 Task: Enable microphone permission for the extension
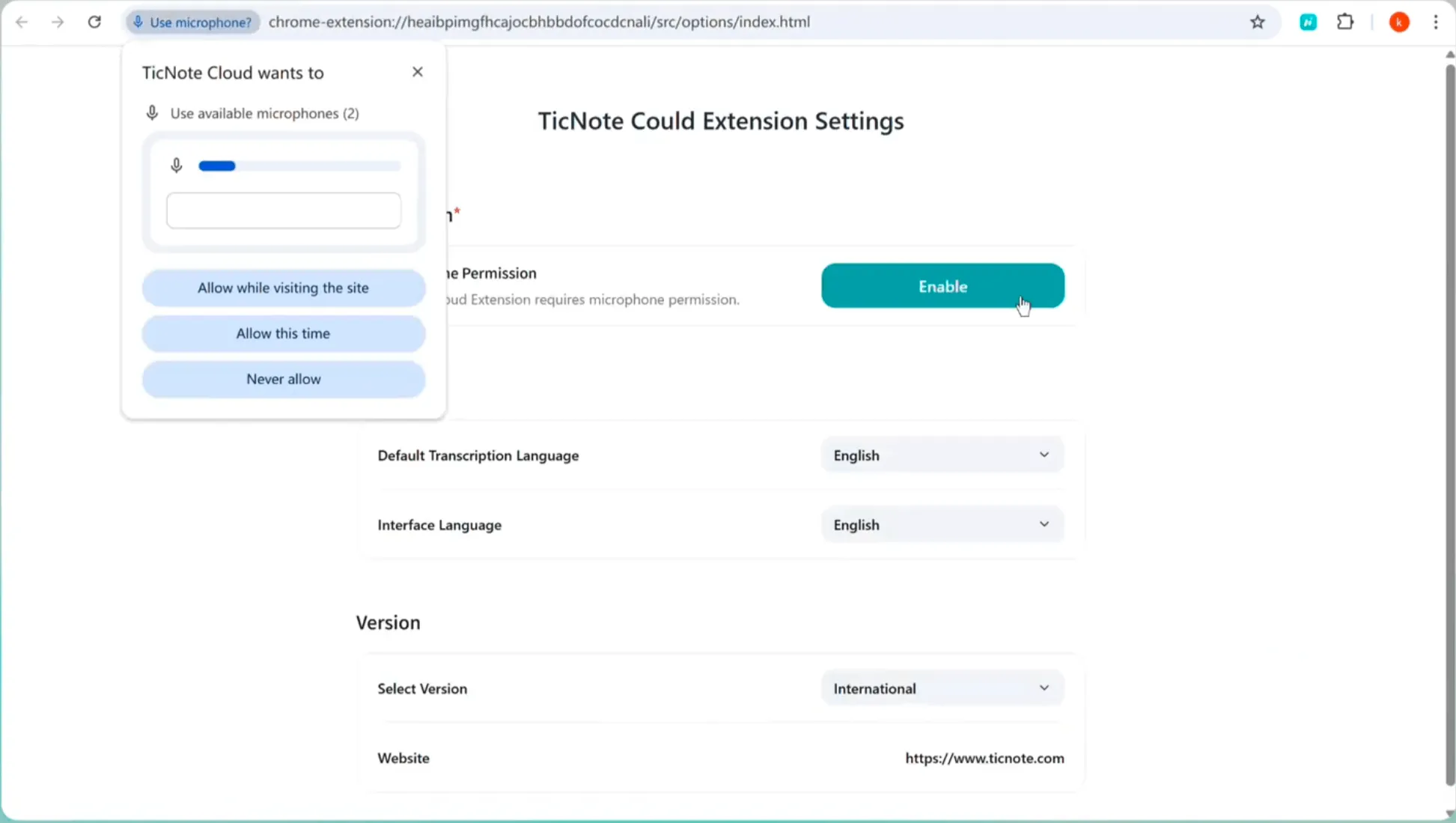pyautogui.click(x=942, y=286)
